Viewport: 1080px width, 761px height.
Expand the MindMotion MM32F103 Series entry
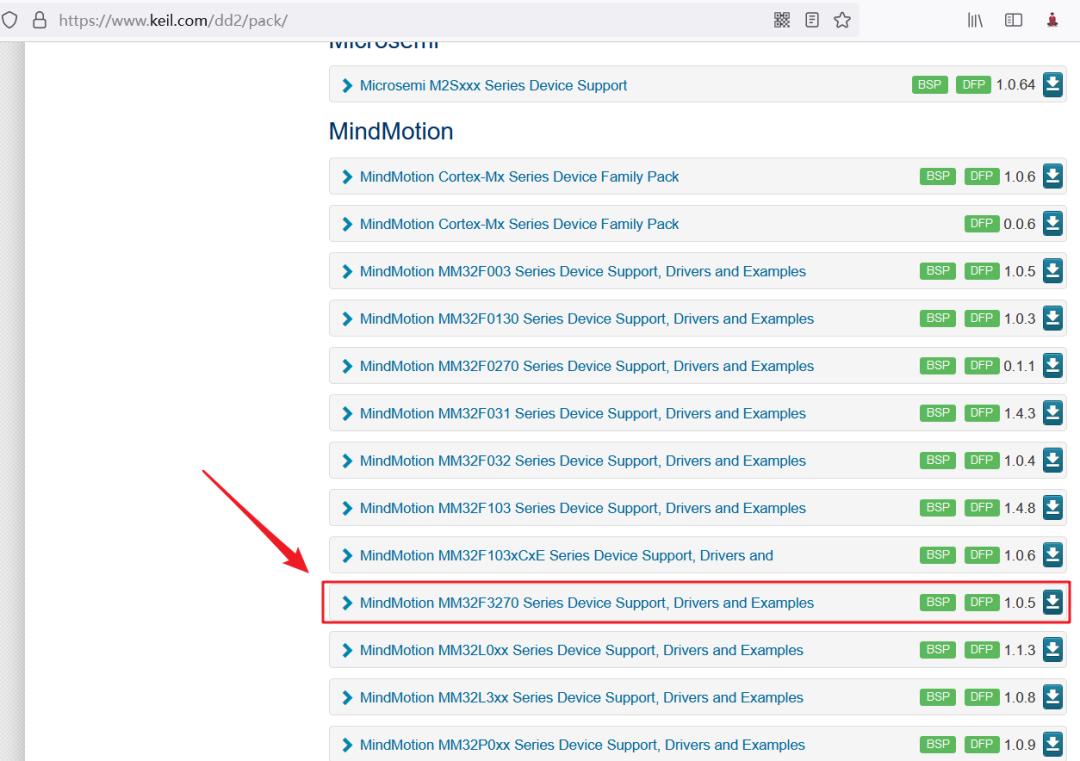pos(347,508)
